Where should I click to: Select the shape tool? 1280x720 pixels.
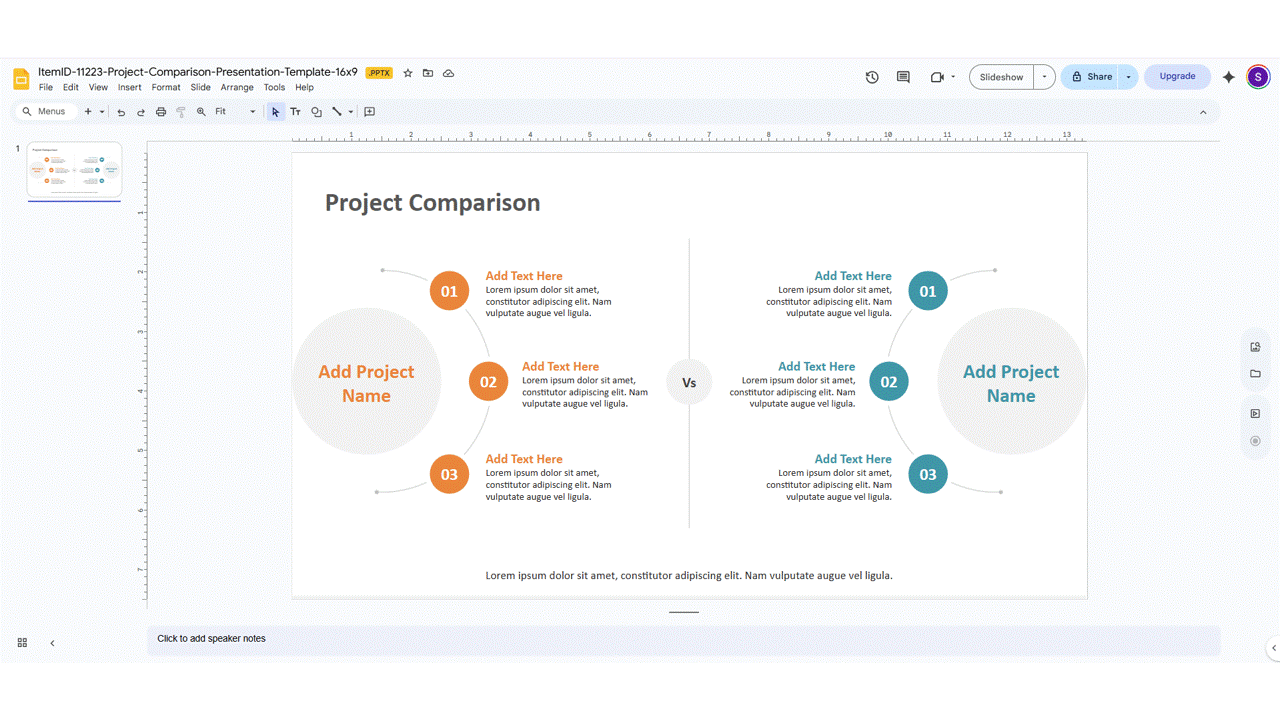(316, 111)
